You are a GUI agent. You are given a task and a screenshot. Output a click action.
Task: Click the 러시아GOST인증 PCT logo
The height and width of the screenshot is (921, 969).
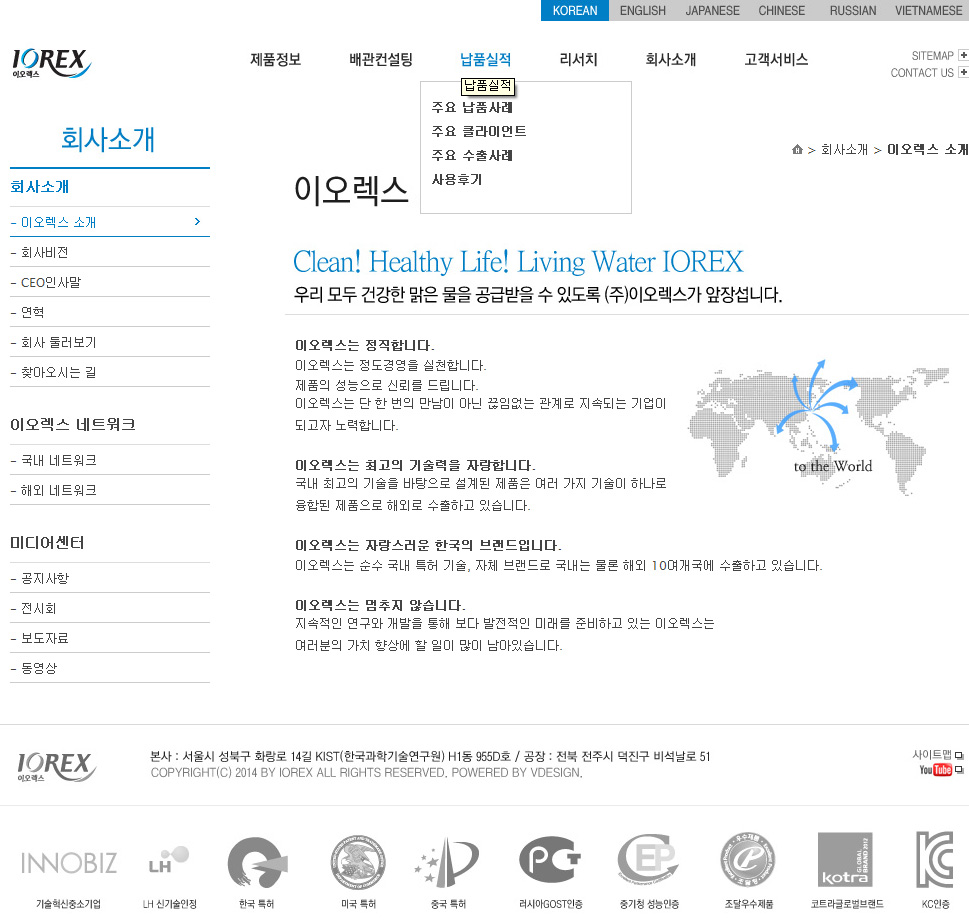(550, 860)
